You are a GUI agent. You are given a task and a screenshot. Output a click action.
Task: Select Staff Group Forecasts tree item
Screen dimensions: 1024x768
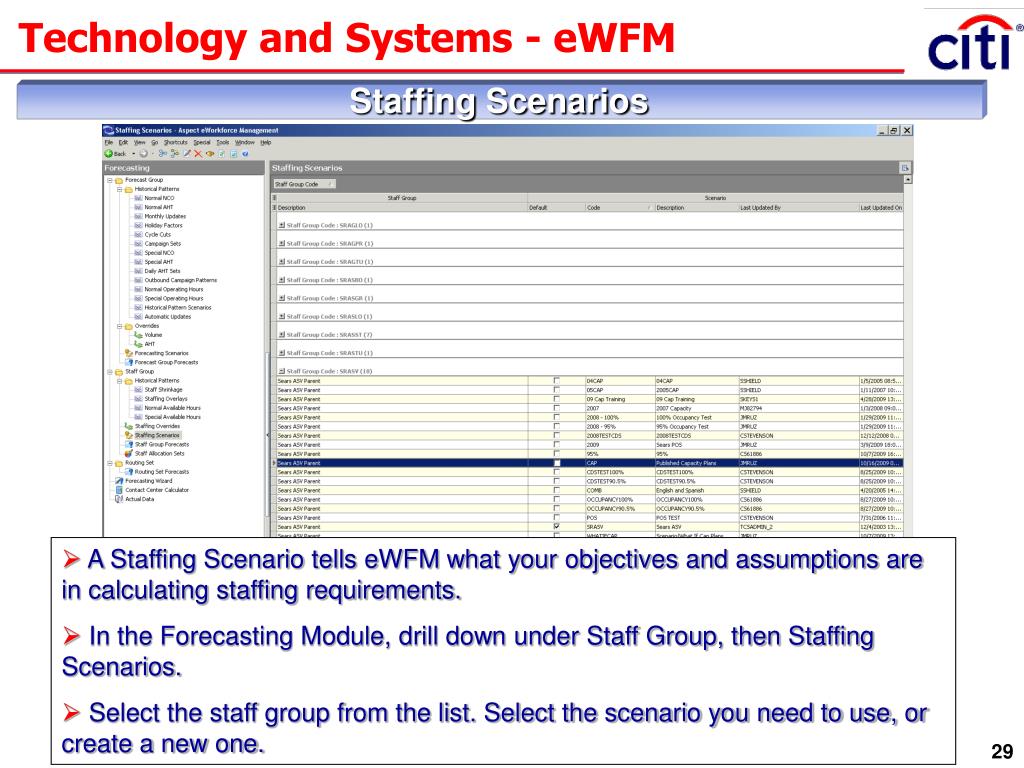(x=162, y=444)
